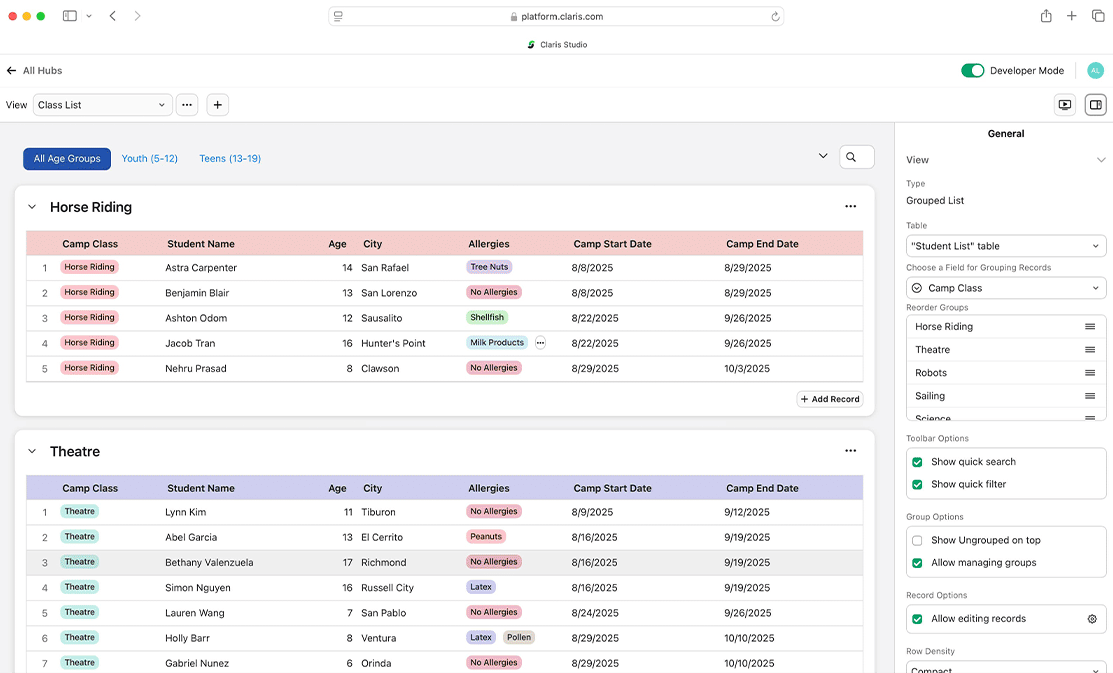1113x673 pixels.
Task: Enable Show Ungrouped on top
Action: pos(917,539)
